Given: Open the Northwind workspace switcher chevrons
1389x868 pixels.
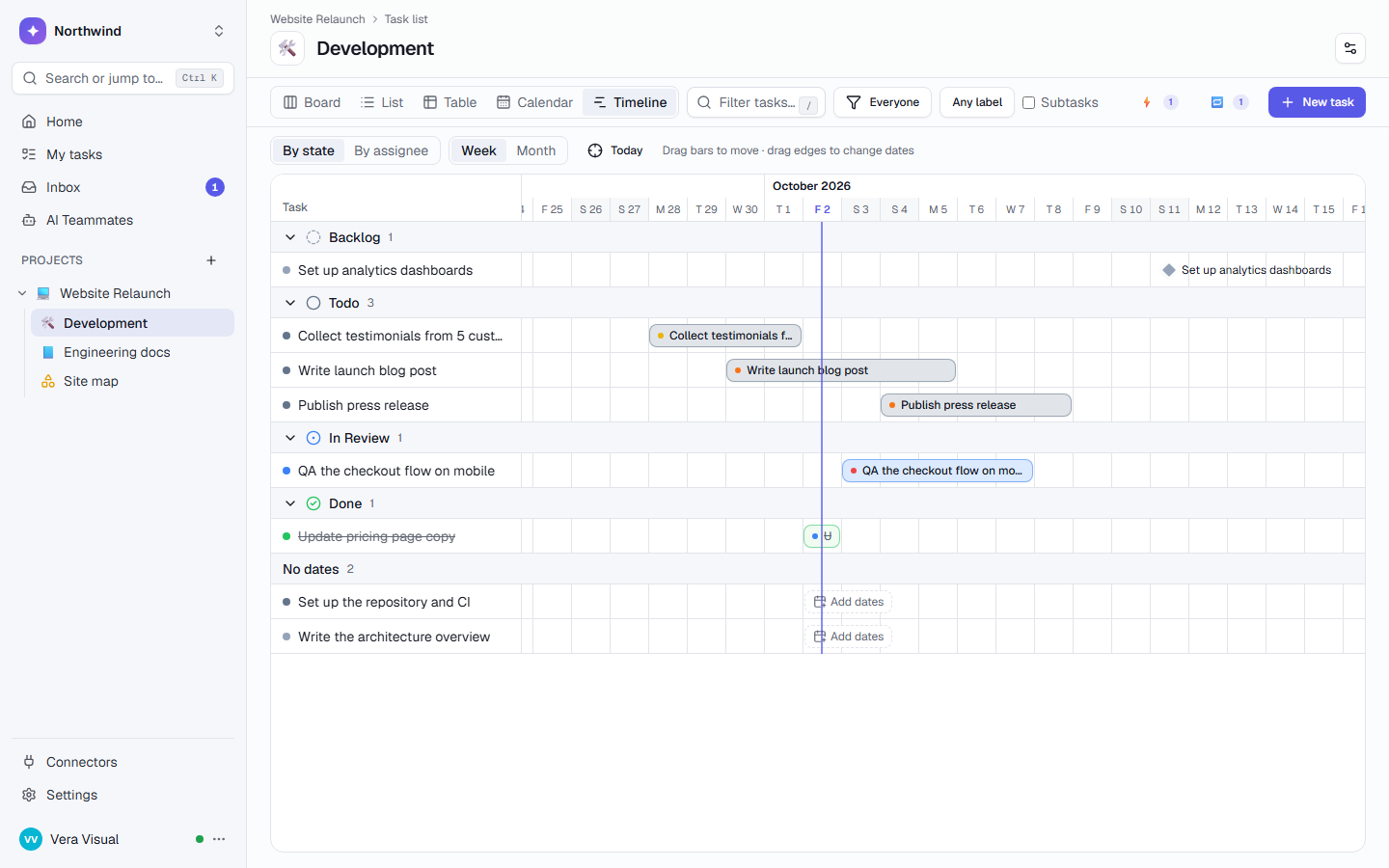Looking at the screenshot, I should (x=219, y=31).
